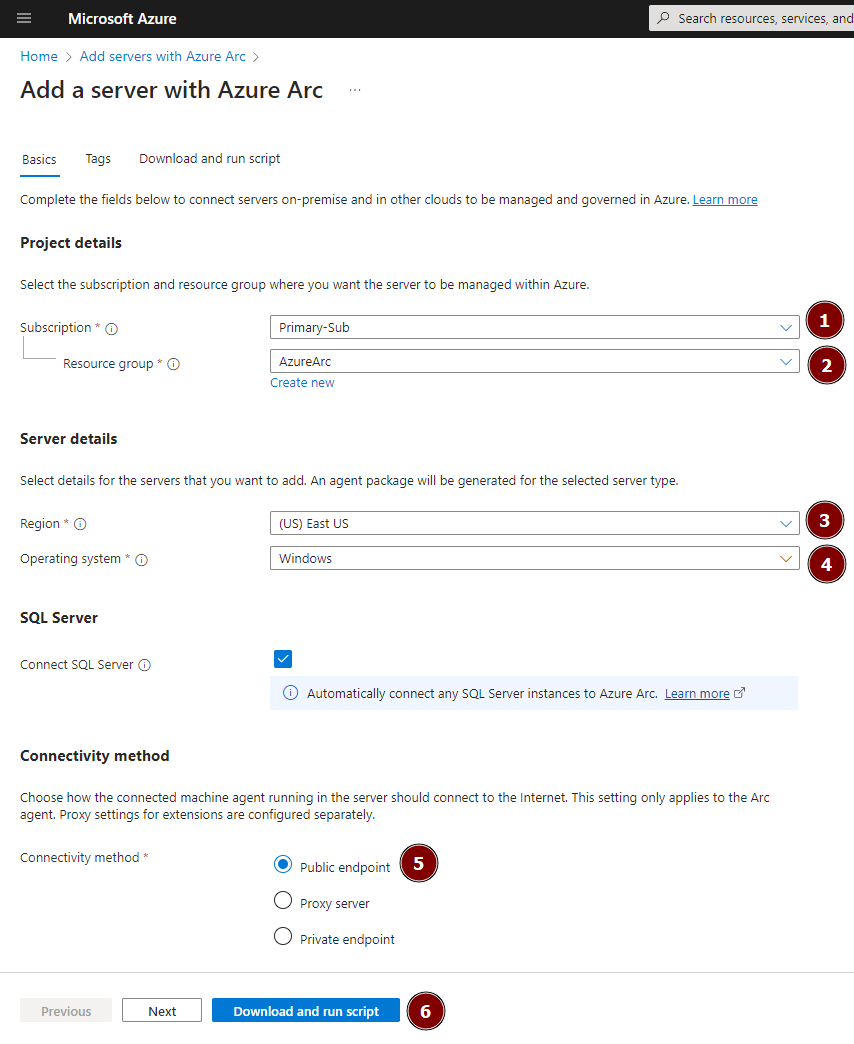Click the ellipsis next to page title
This screenshot has width=854, height=1044.
click(x=355, y=90)
